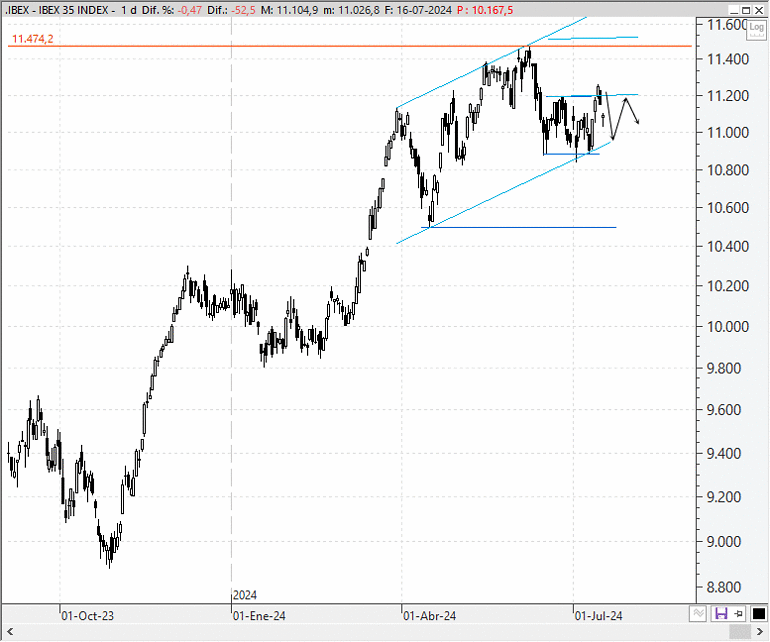Click the 9.600 price axis label
Screen dimensions: 770x642
(723, 410)
